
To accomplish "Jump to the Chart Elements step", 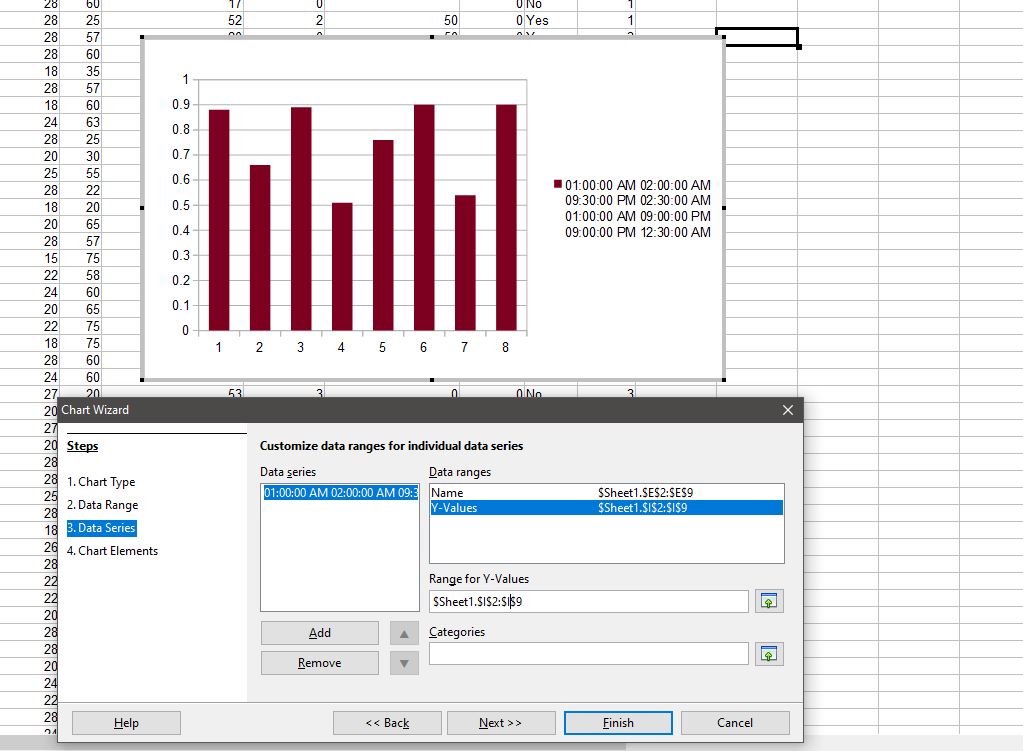I will tap(112, 551).
